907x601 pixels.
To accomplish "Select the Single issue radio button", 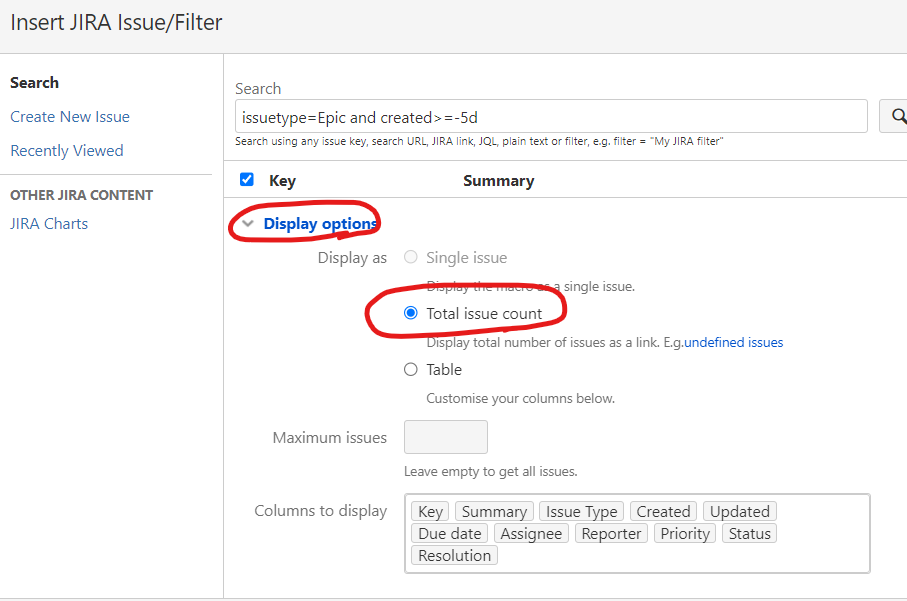I will [411, 257].
